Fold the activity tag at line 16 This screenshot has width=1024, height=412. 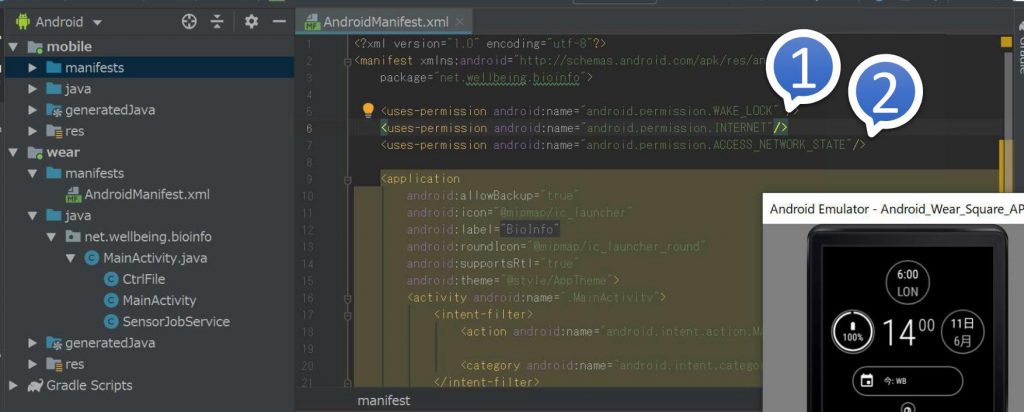pyautogui.click(x=347, y=298)
